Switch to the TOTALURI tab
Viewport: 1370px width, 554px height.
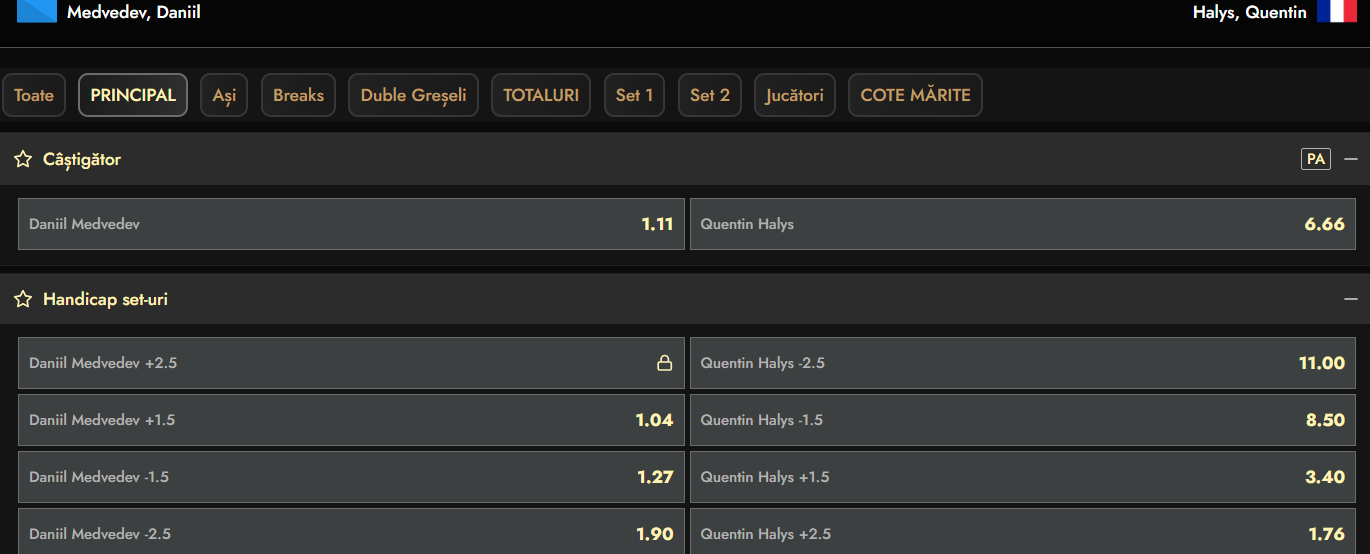[541, 96]
